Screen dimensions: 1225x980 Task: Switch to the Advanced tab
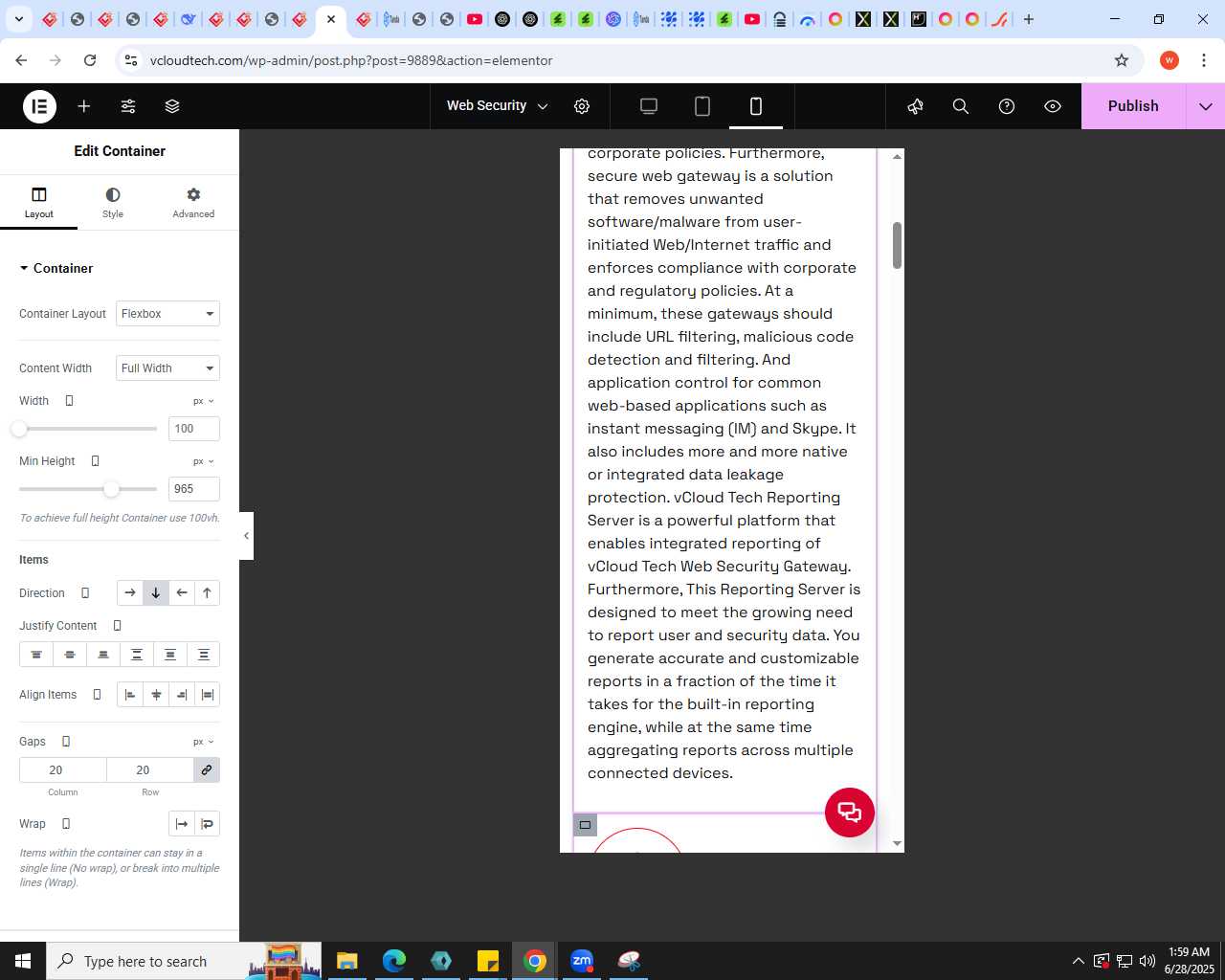tap(193, 203)
